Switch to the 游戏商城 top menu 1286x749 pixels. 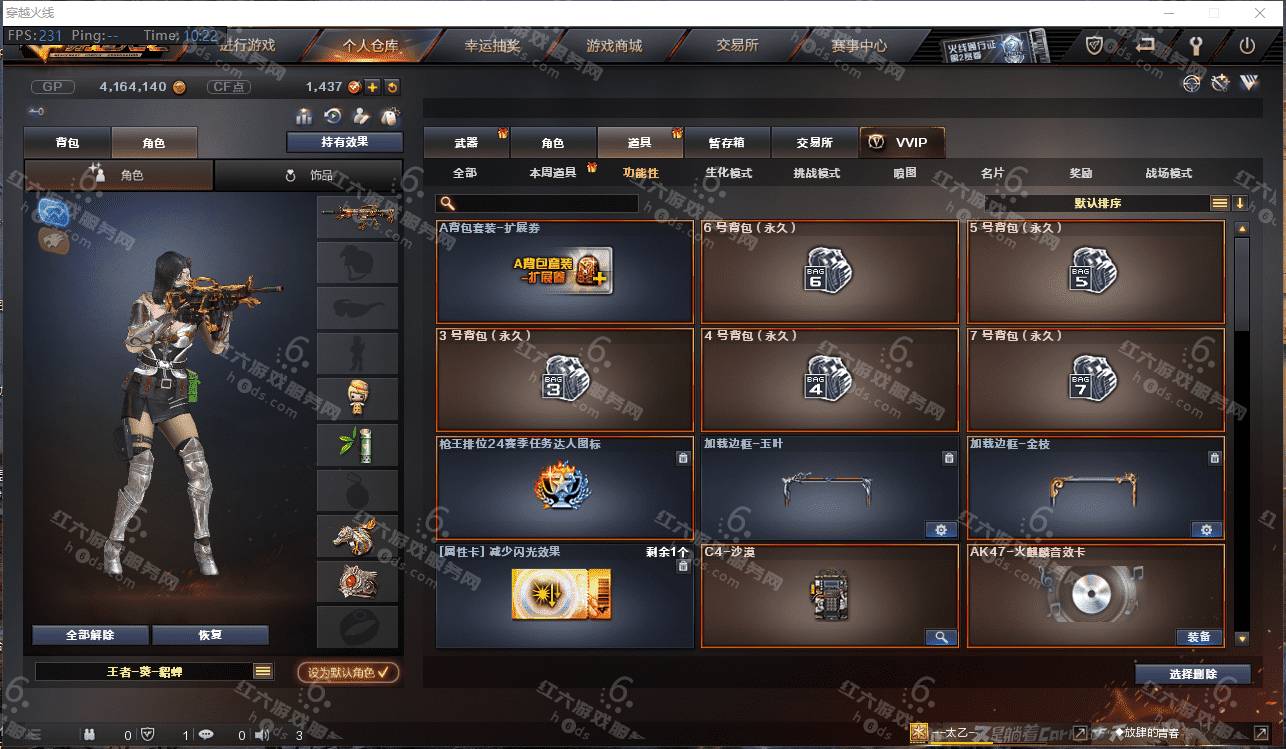click(x=614, y=46)
